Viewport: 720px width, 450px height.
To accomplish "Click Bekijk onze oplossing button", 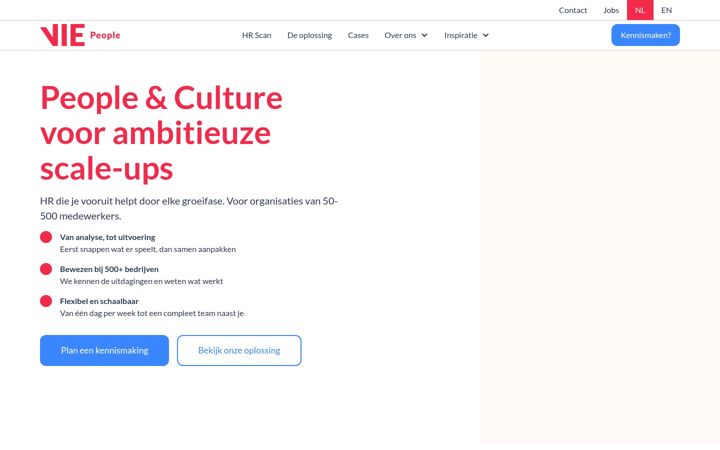I will pyautogui.click(x=239, y=350).
